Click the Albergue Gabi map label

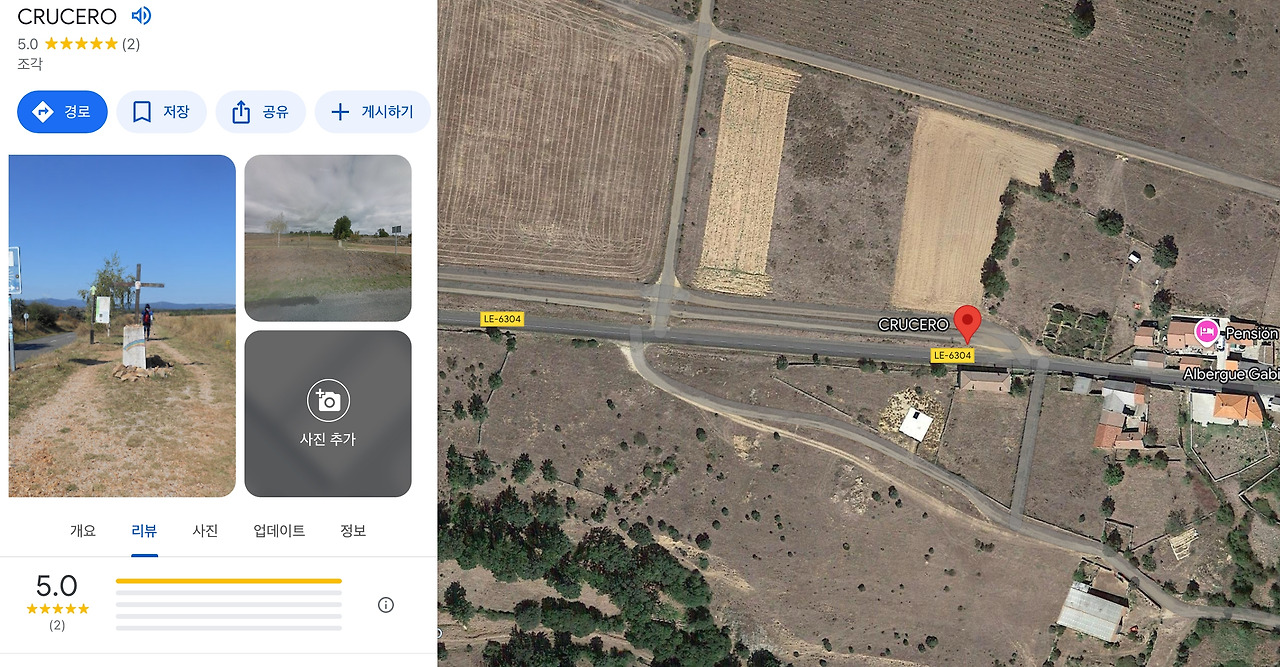click(x=1231, y=374)
